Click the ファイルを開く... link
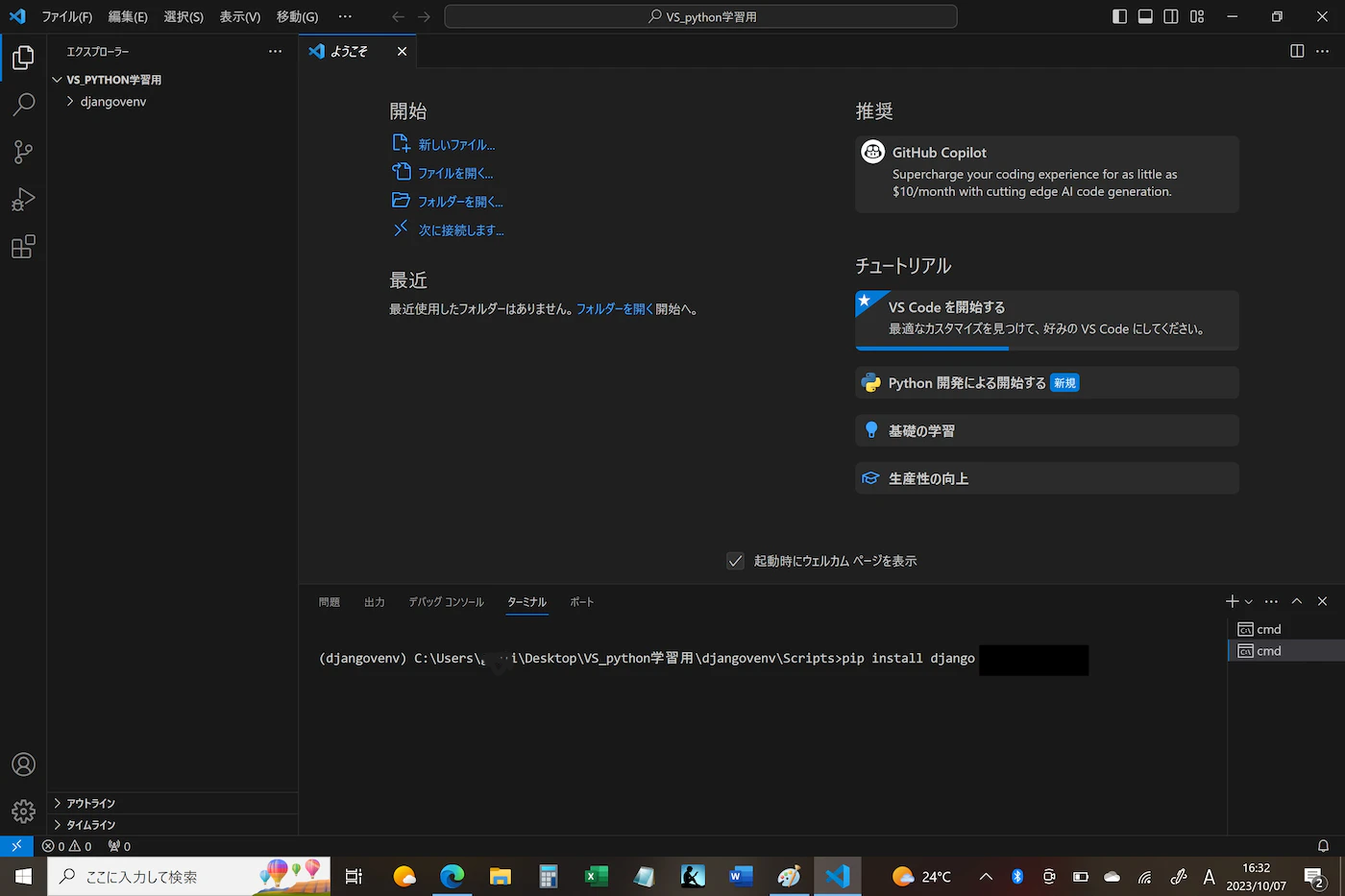The width and height of the screenshot is (1345, 896). tap(455, 174)
